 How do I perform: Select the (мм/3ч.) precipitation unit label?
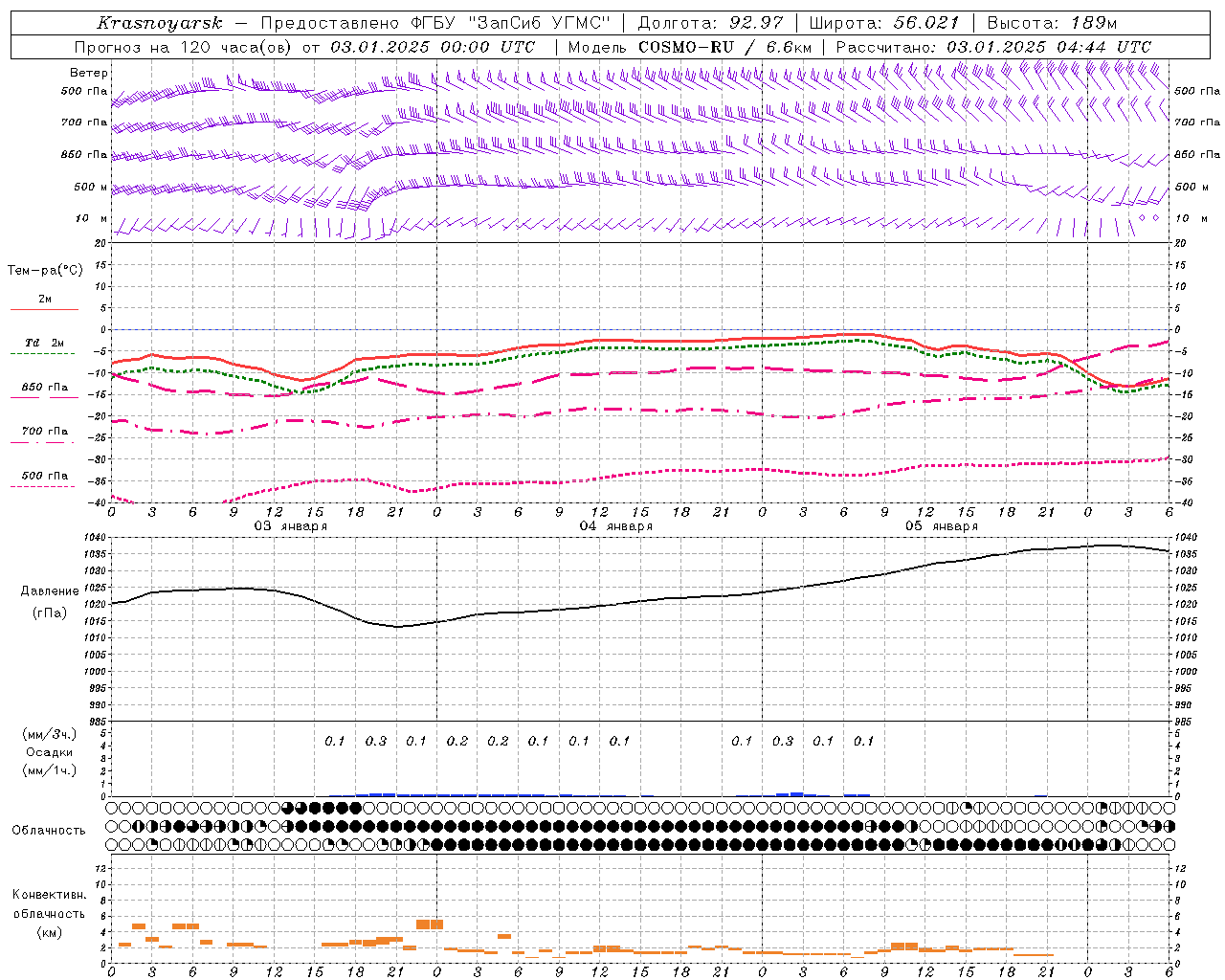(50, 735)
